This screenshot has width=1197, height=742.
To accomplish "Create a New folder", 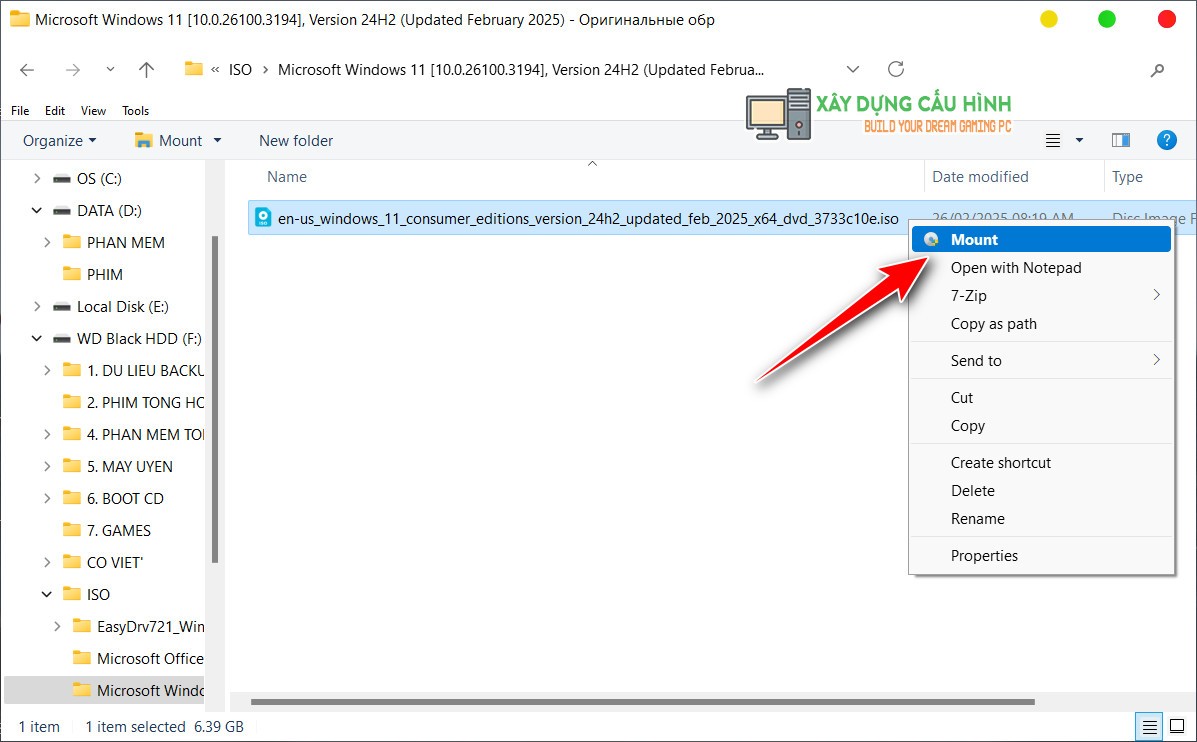I will pyautogui.click(x=296, y=140).
